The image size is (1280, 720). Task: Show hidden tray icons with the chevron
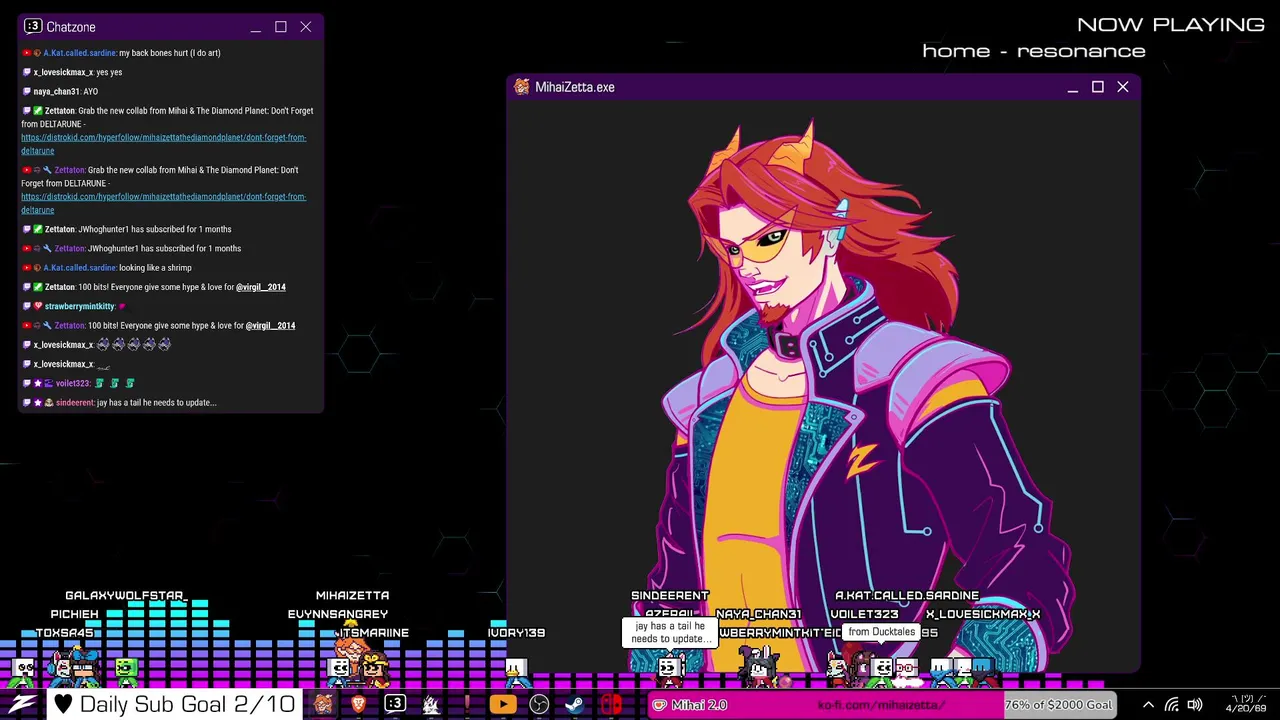(x=1148, y=705)
